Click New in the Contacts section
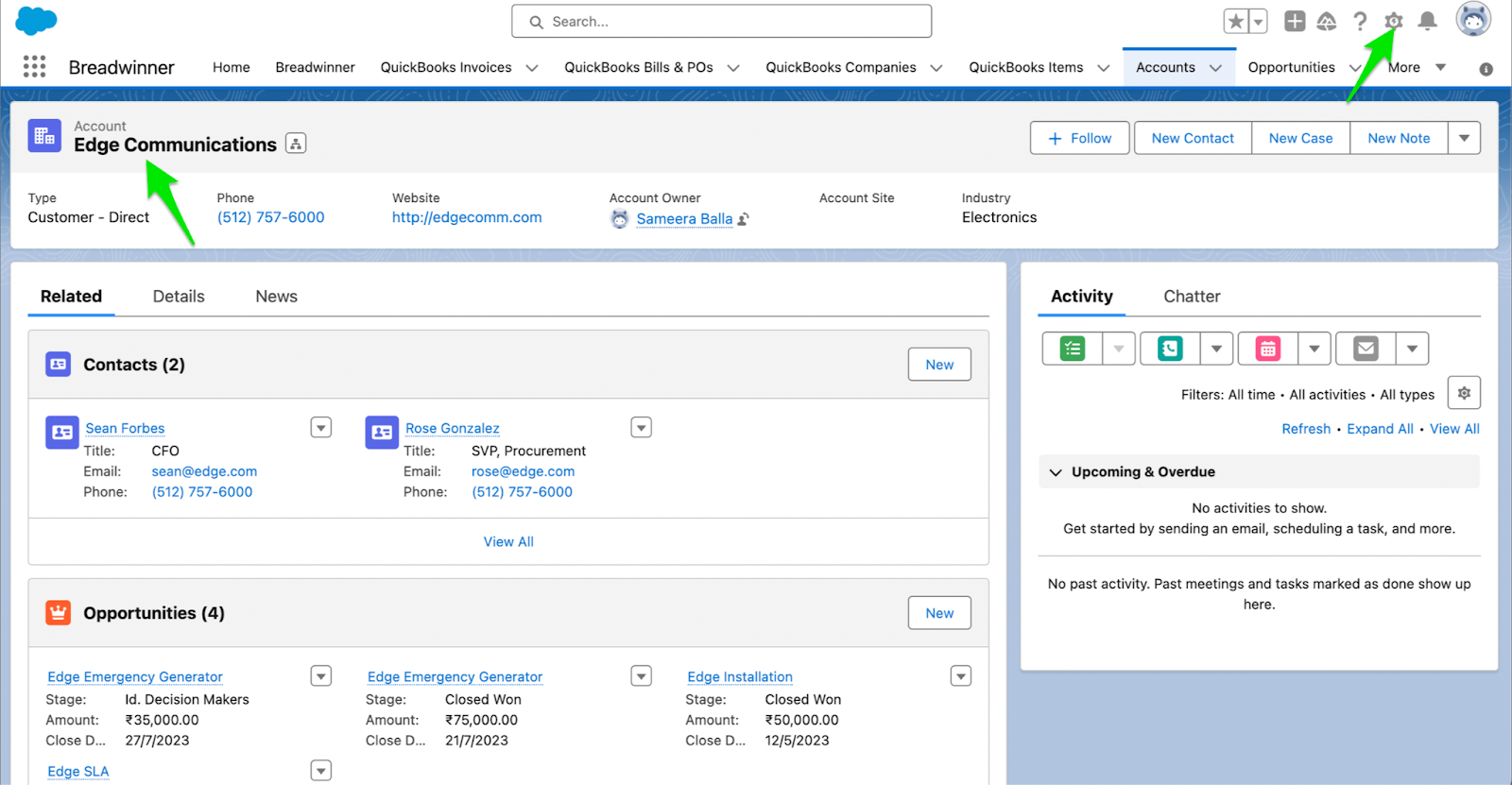This screenshot has width=1512, height=785. [x=939, y=365]
